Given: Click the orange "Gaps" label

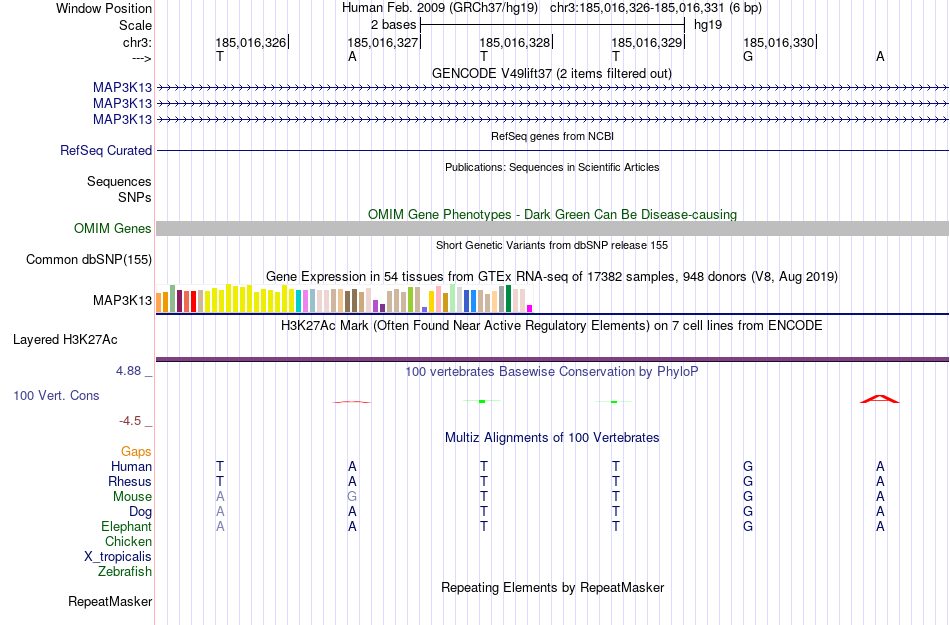Looking at the screenshot, I should pyautogui.click(x=136, y=451).
